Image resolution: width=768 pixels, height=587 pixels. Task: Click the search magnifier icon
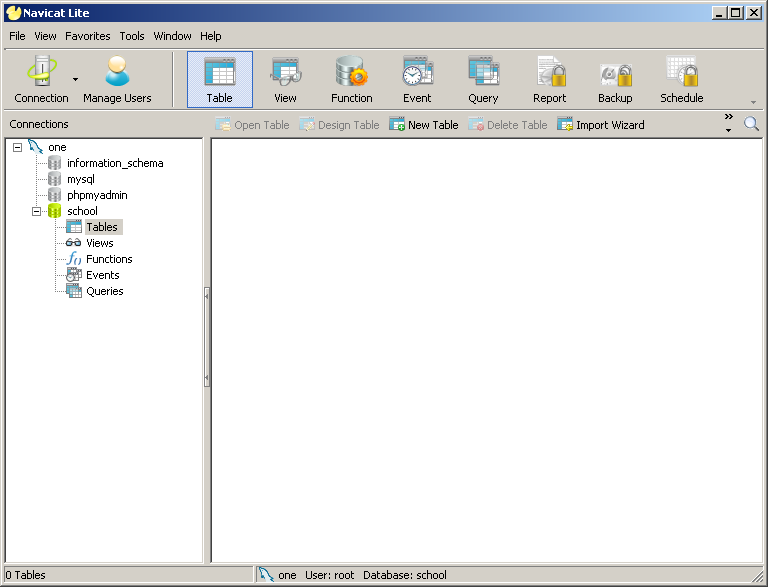tap(751, 124)
